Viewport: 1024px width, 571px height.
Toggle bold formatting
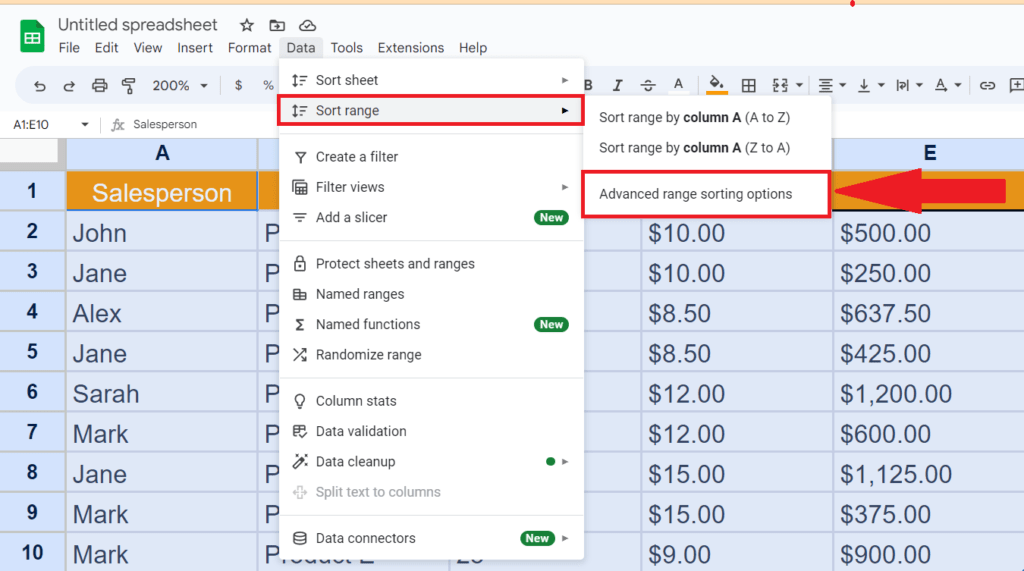point(588,85)
